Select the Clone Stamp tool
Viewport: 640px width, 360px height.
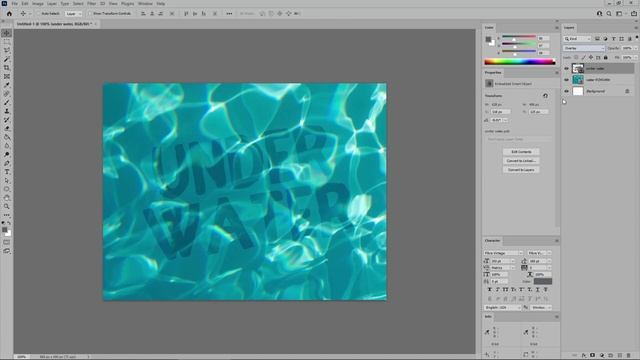(x=7, y=111)
